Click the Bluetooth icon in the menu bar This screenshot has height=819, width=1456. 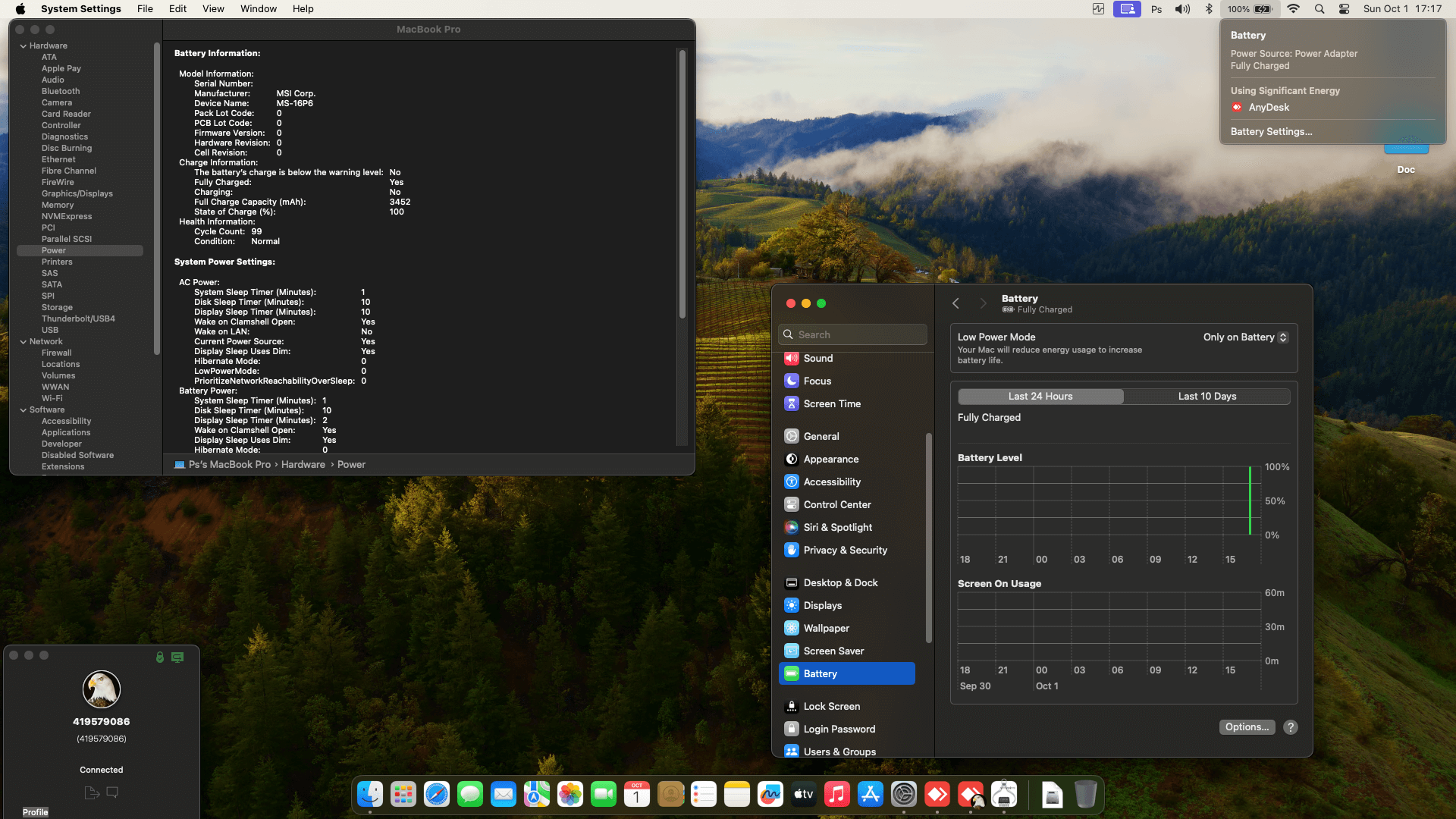1210,9
